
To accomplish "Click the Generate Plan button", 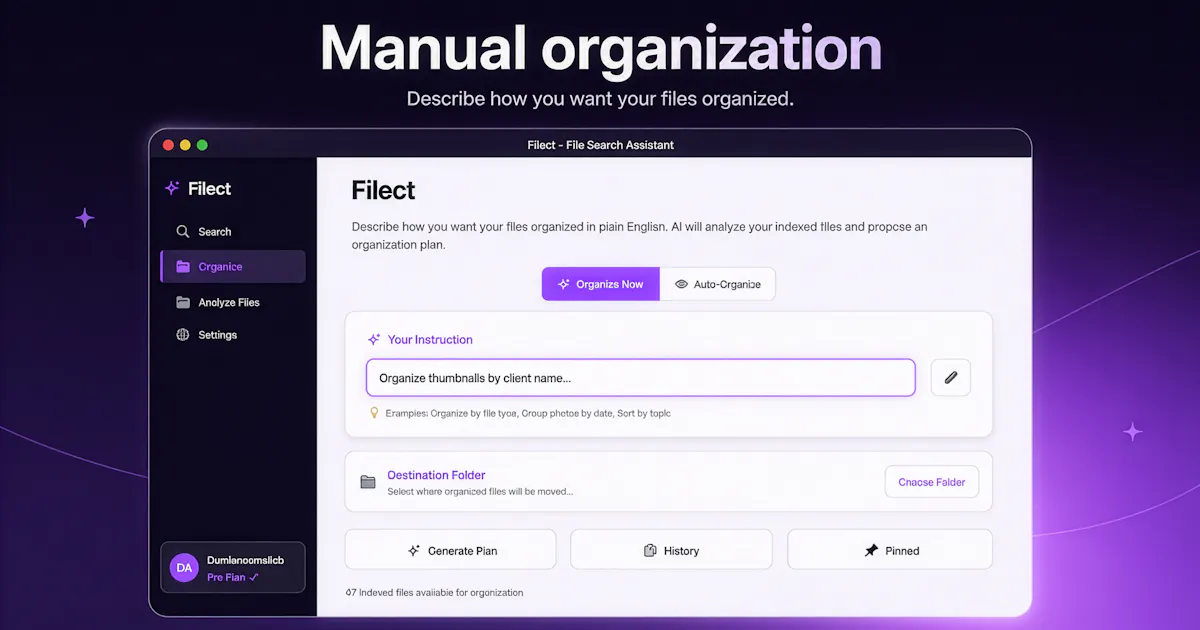I will point(450,550).
